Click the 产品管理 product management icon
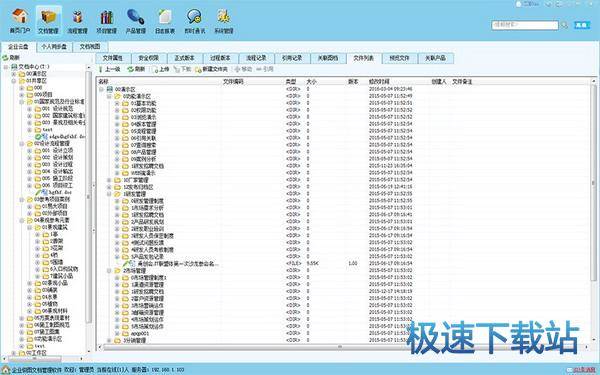600x375 pixels. 135,21
